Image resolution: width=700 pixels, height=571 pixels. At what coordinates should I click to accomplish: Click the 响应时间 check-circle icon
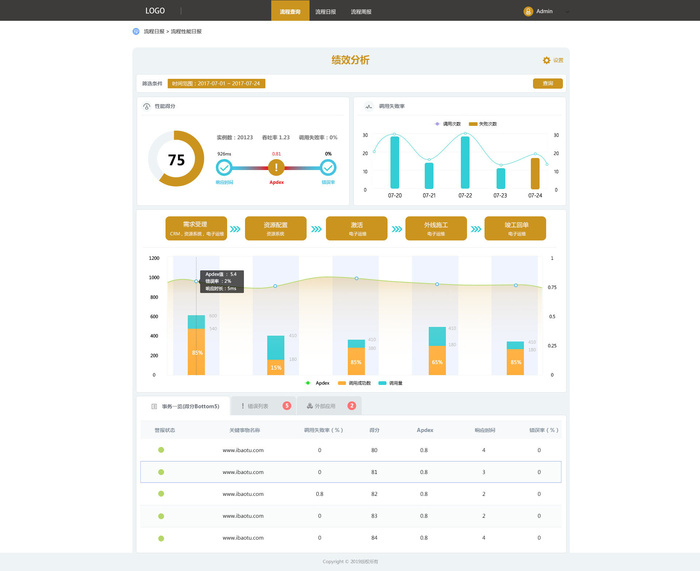(224, 168)
